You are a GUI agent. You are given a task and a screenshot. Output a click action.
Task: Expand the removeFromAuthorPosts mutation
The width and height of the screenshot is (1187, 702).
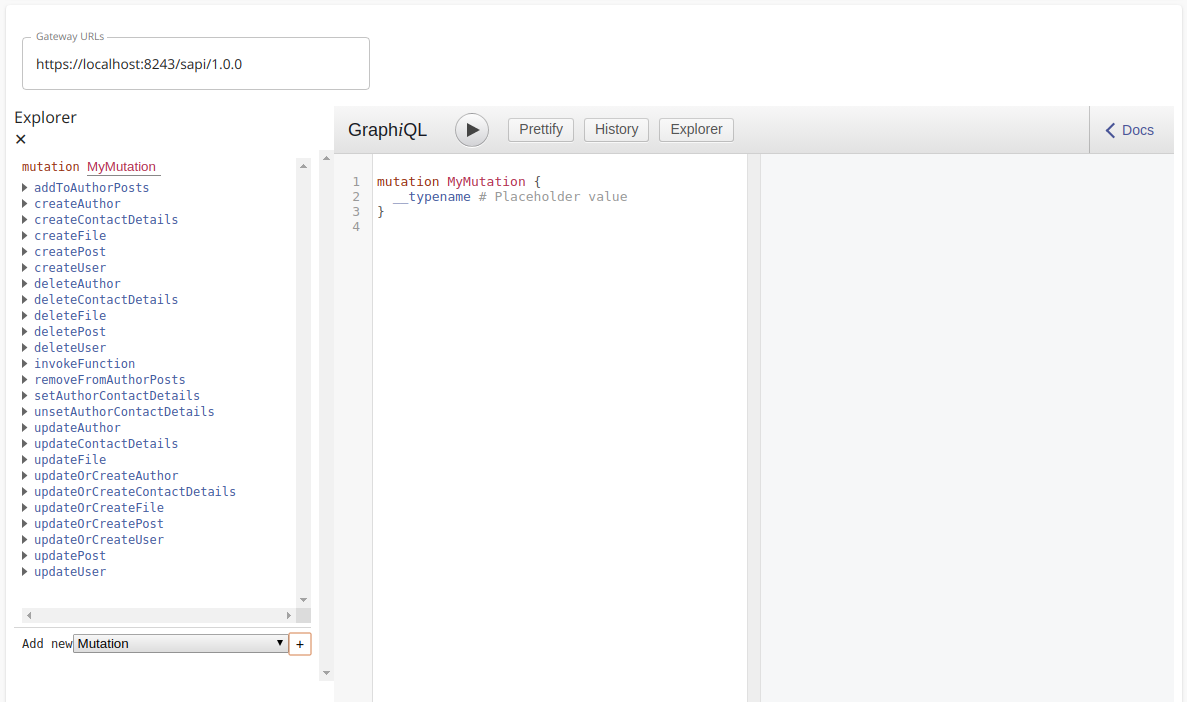[24, 379]
